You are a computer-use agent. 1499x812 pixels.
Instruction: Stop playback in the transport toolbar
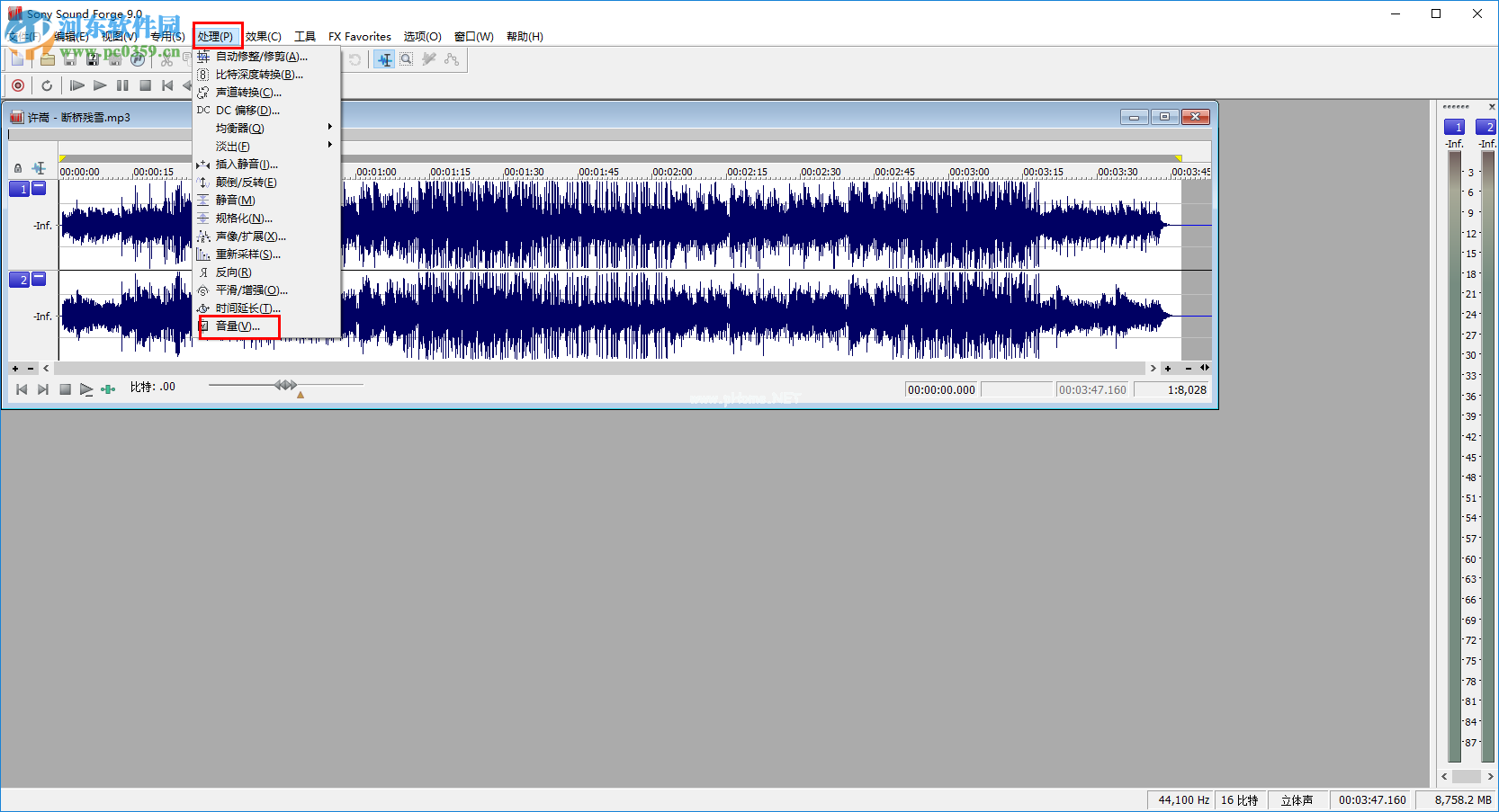(145, 85)
